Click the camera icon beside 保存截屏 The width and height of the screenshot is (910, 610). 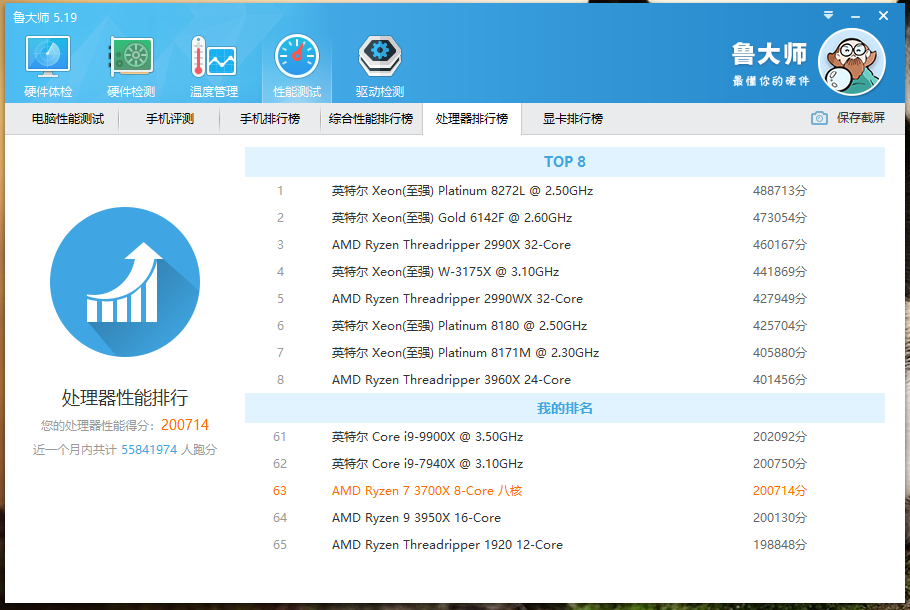[819, 118]
